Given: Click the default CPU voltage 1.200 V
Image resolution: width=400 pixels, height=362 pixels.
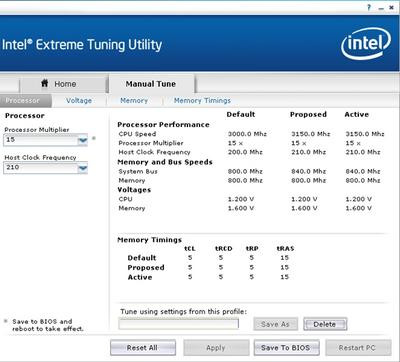Looking at the screenshot, I should tap(241, 199).
